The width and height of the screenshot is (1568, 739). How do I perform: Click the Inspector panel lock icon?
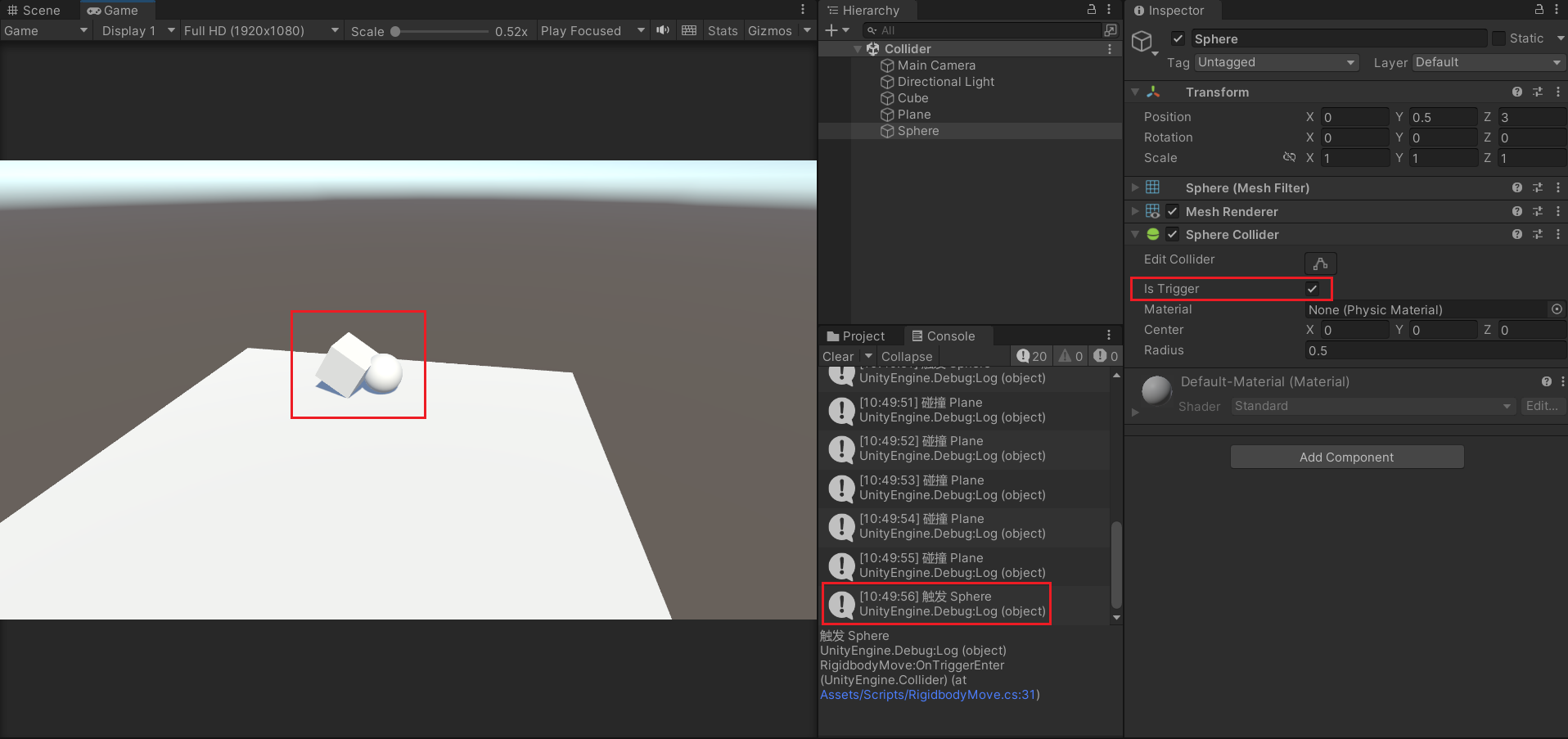click(x=1539, y=10)
